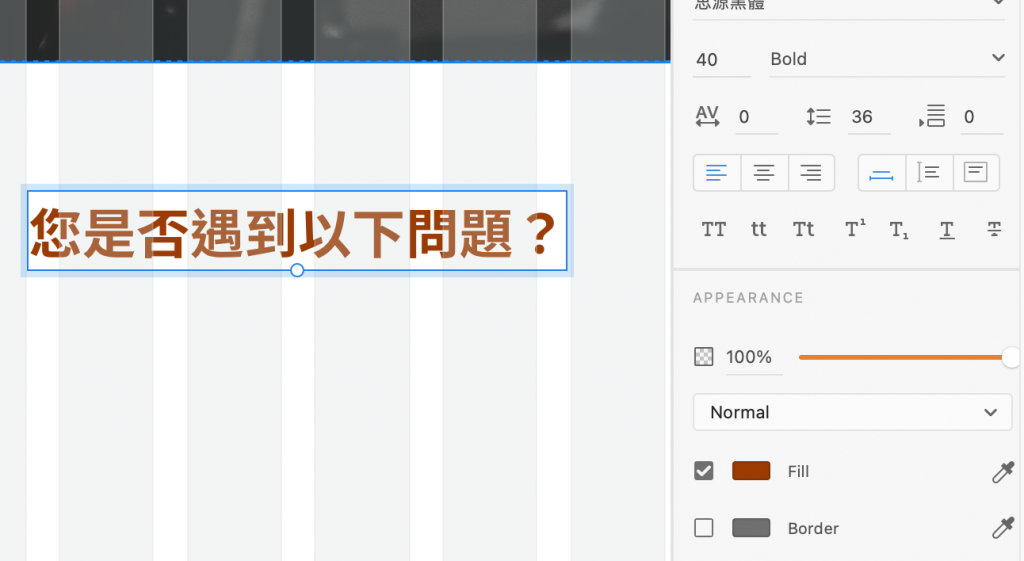Open the Bold font weight dropdown
The height and width of the screenshot is (561, 1024).
pyautogui.click(x=887, y=59)
